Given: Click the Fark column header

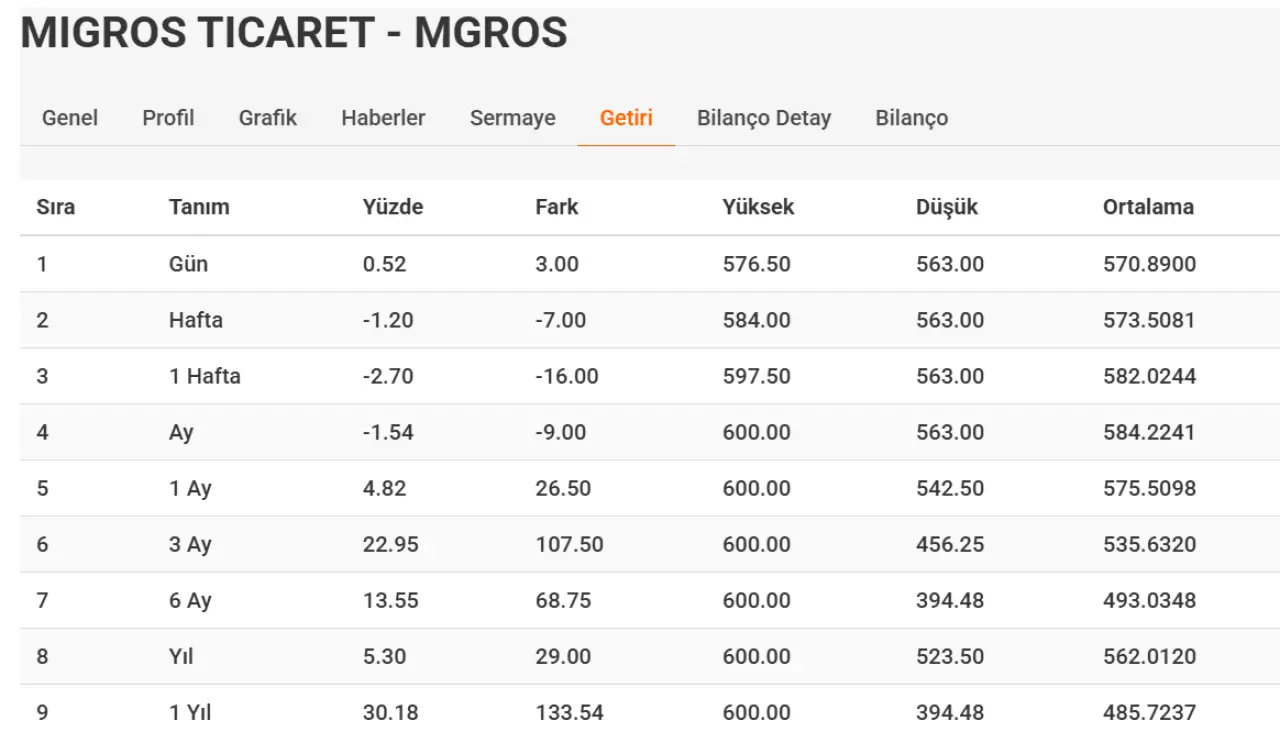Looking at the screenshot, I should [x=557, y=207].
